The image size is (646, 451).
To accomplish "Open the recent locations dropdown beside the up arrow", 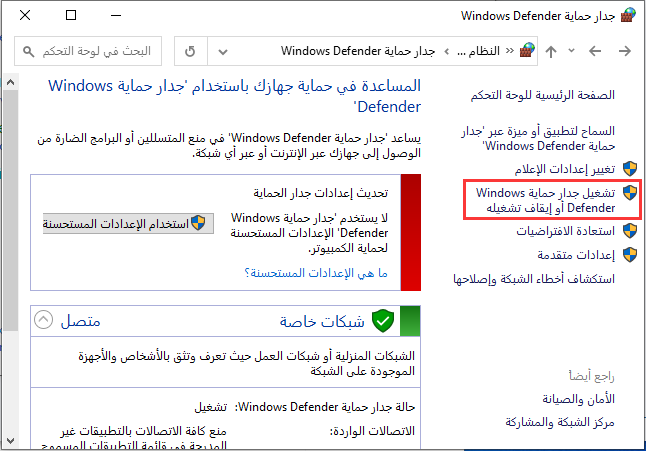I will (x=571, y=51).
